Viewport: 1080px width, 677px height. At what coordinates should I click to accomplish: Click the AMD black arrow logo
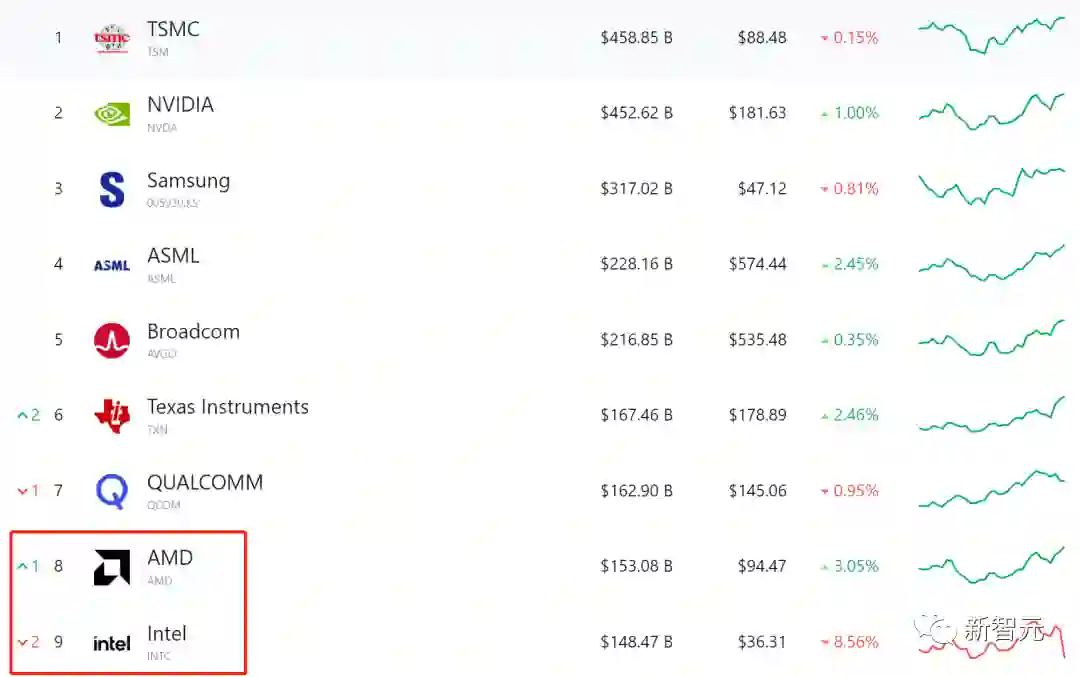coord(111,567)
